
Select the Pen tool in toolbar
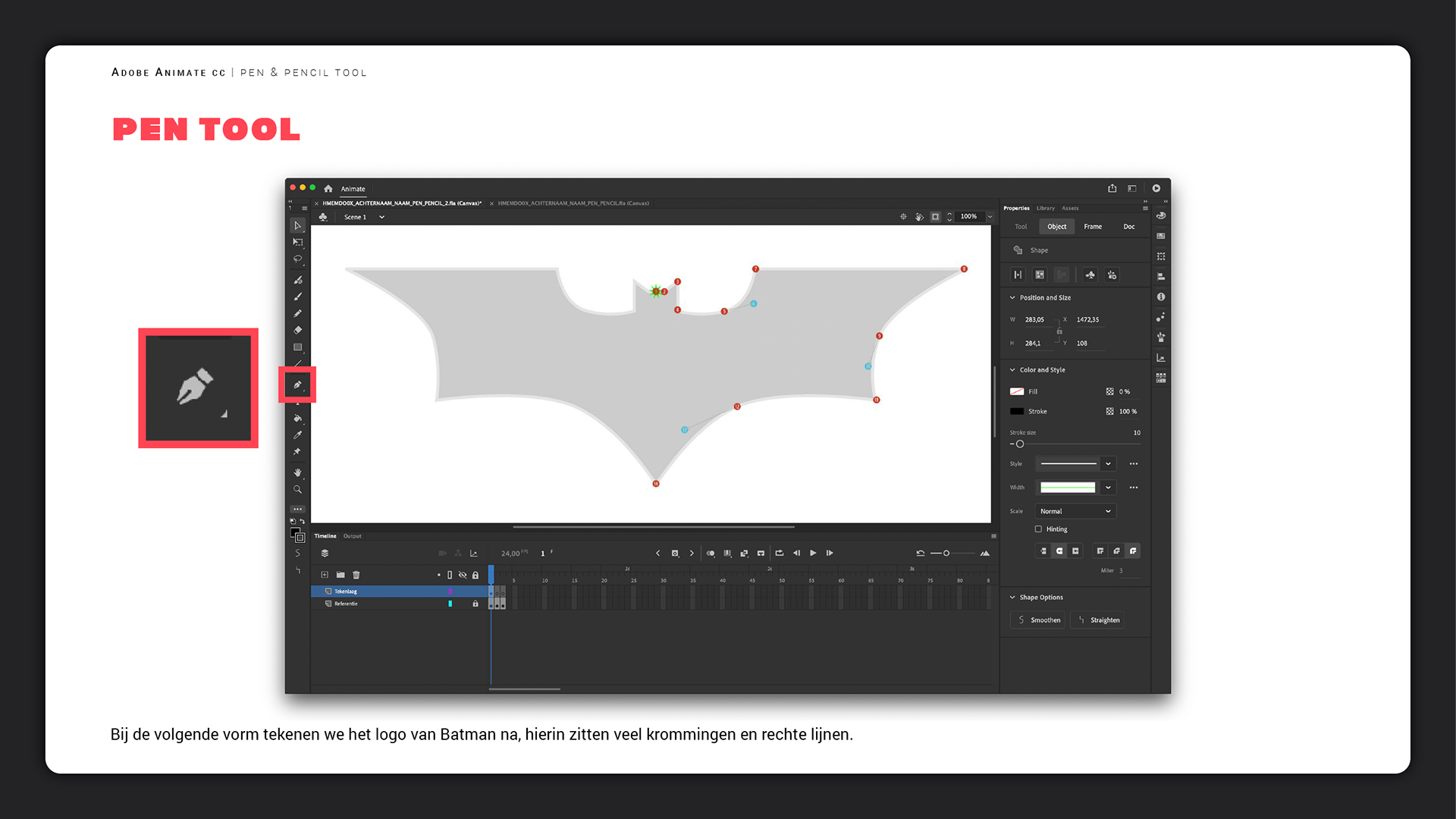click(297, 385)
